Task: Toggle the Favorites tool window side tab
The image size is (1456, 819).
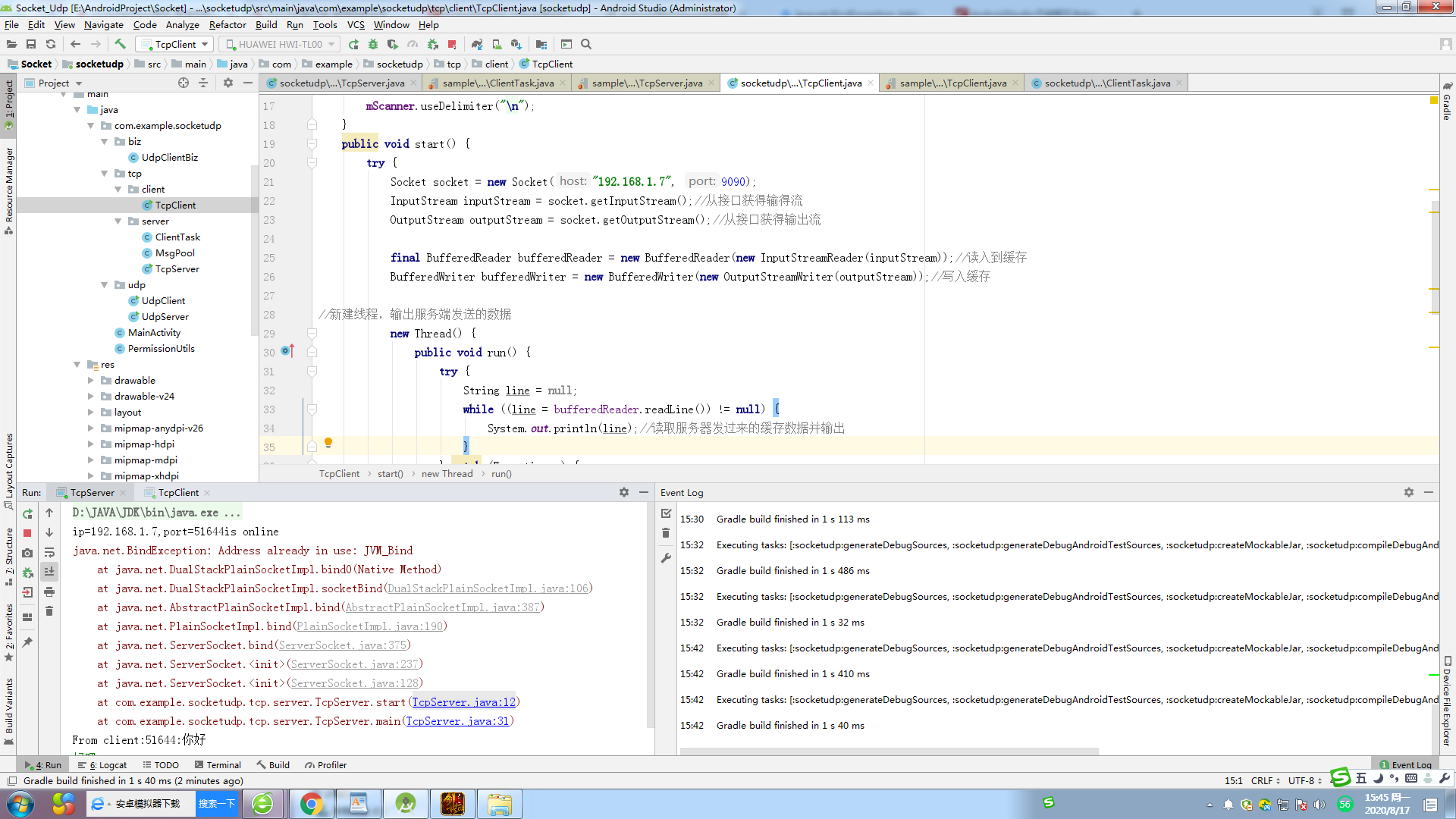Action: click(9, 632)
